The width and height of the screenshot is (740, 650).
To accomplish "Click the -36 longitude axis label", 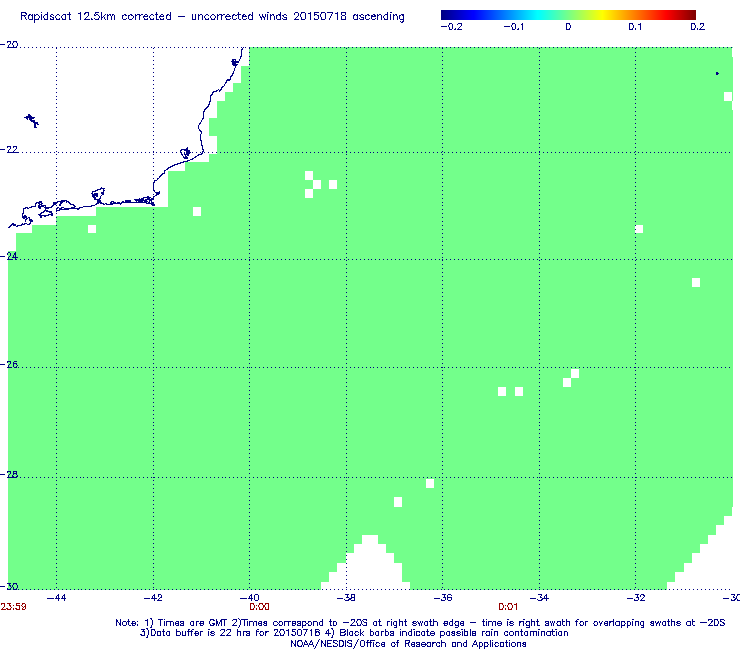I will (x=442, y=598).
